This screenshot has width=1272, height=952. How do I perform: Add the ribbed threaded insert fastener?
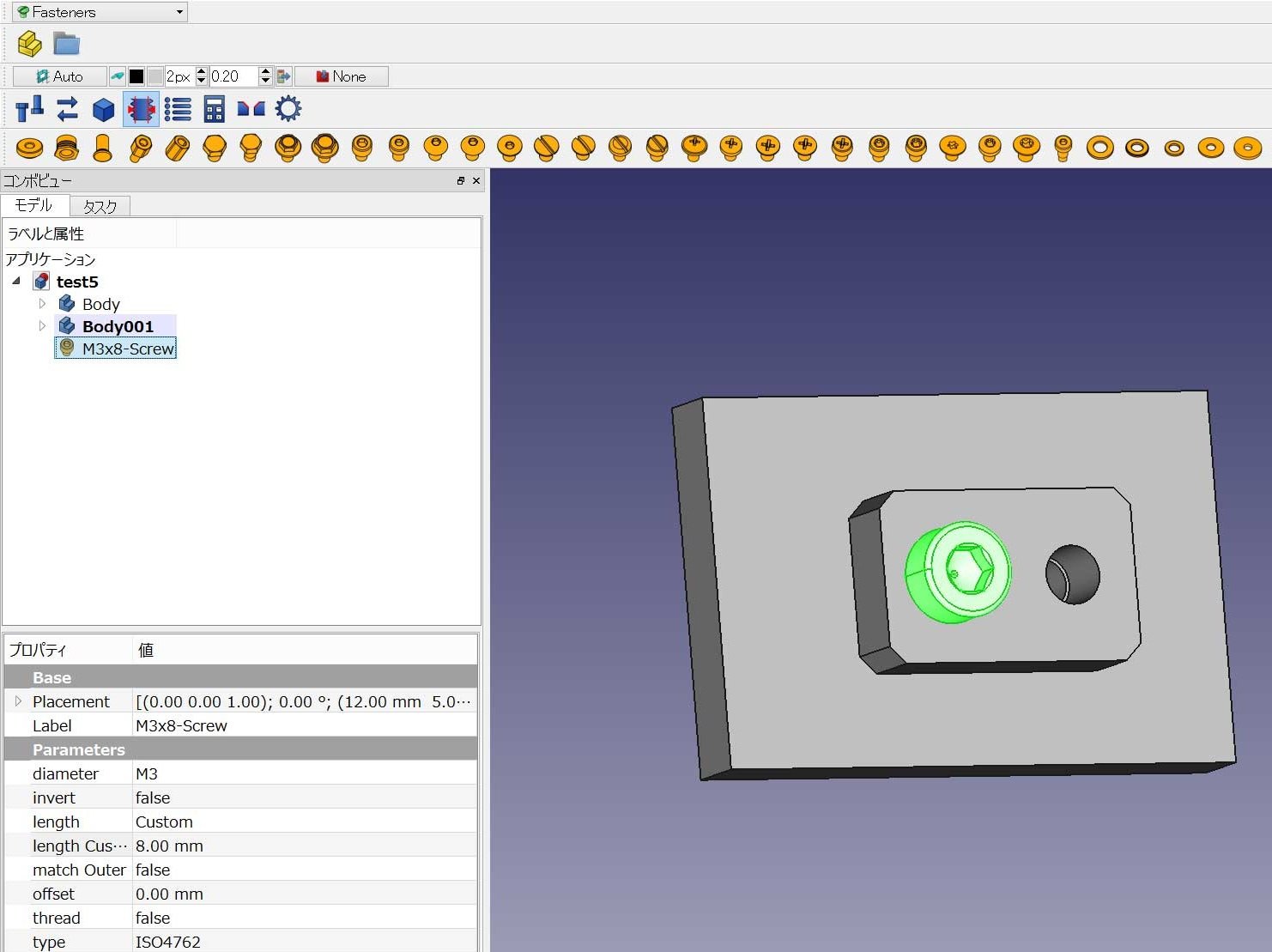tap(66, 148)
